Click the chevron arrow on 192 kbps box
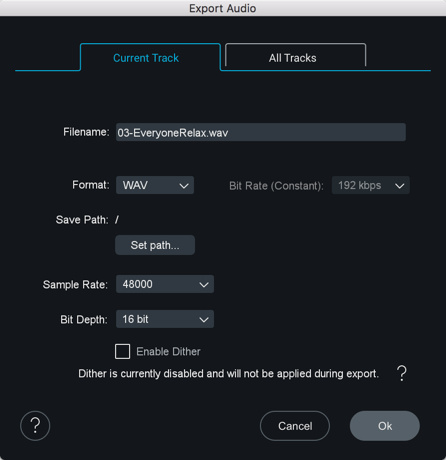This screenshot has width=446, height=460. tap(400, 186)
